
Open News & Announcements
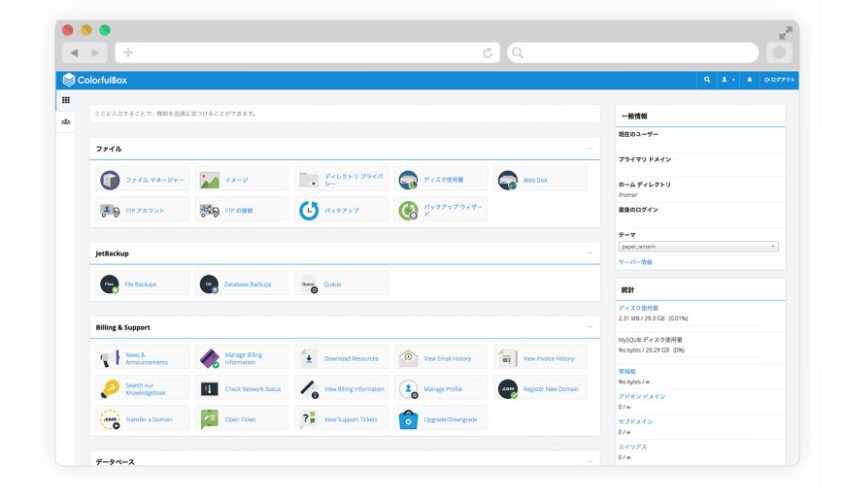pos(142,358)
